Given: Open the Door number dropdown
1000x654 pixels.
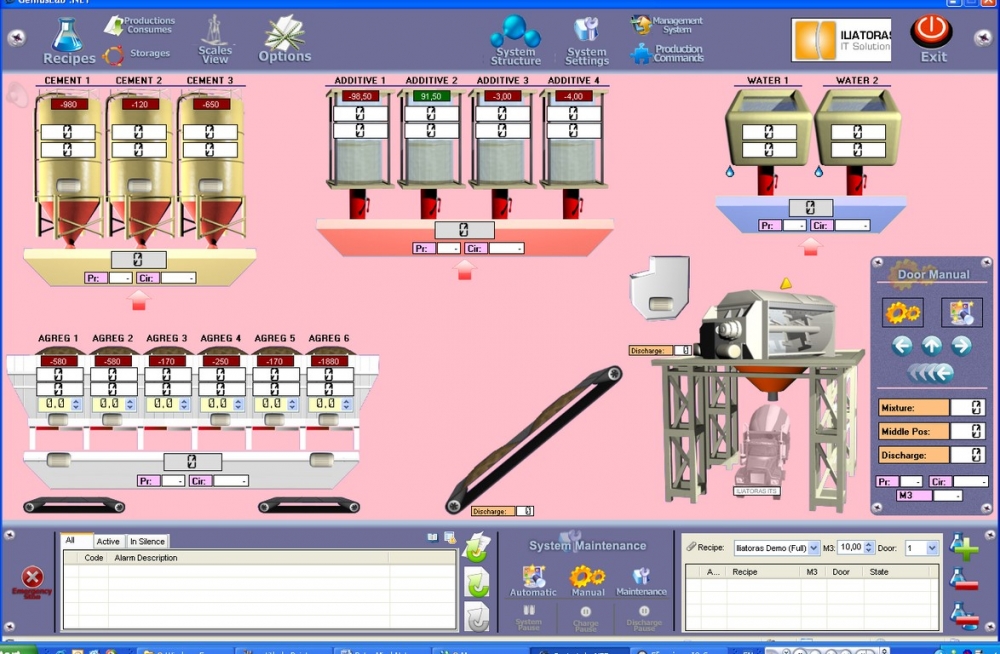Looking at the screenshot, I should click(x=932, y=548).
